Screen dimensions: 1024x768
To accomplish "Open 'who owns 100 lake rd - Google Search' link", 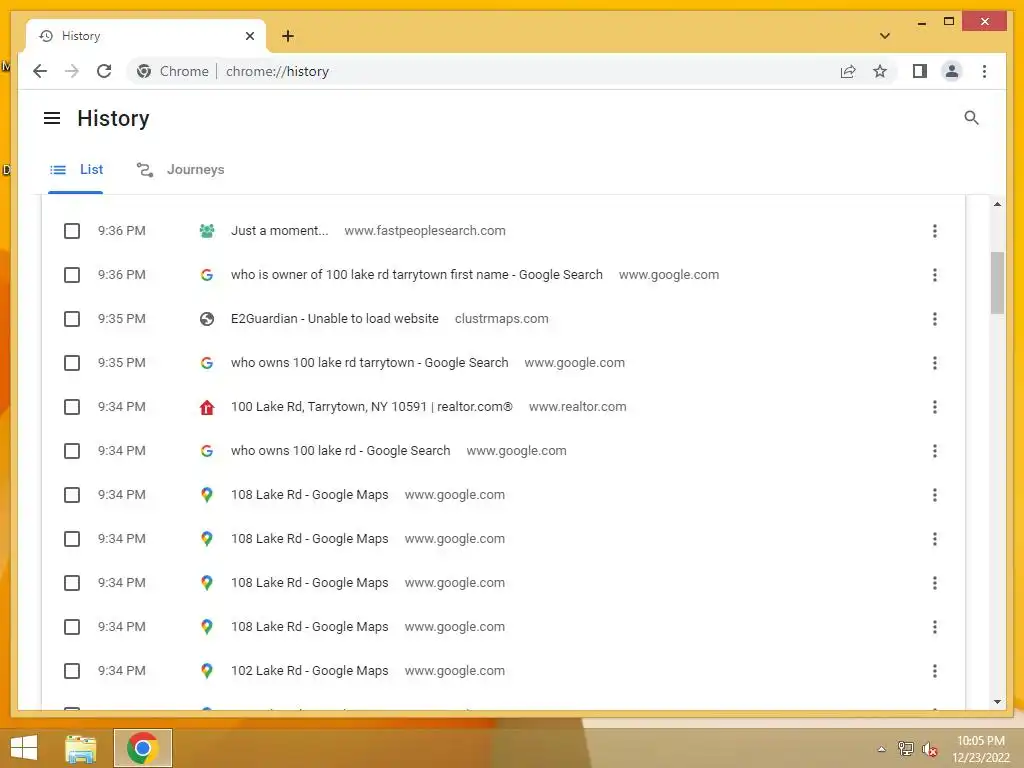I will coord(340,451).
